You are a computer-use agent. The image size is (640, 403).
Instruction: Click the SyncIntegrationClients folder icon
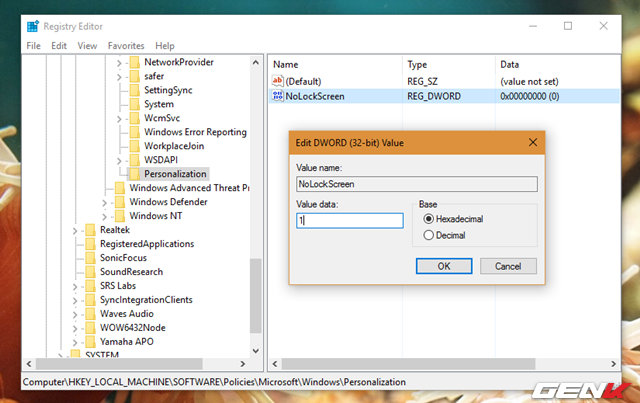point(91,300)
